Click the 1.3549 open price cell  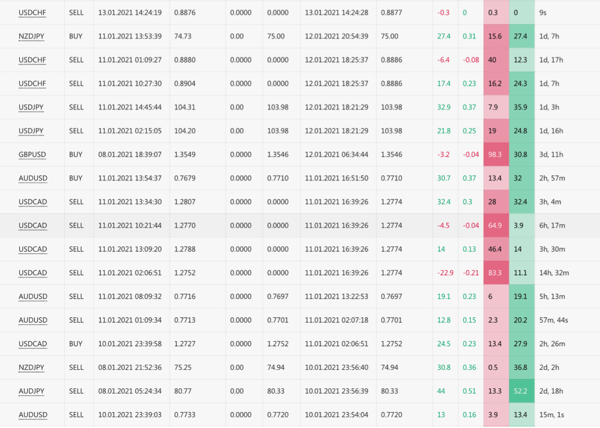184,155
